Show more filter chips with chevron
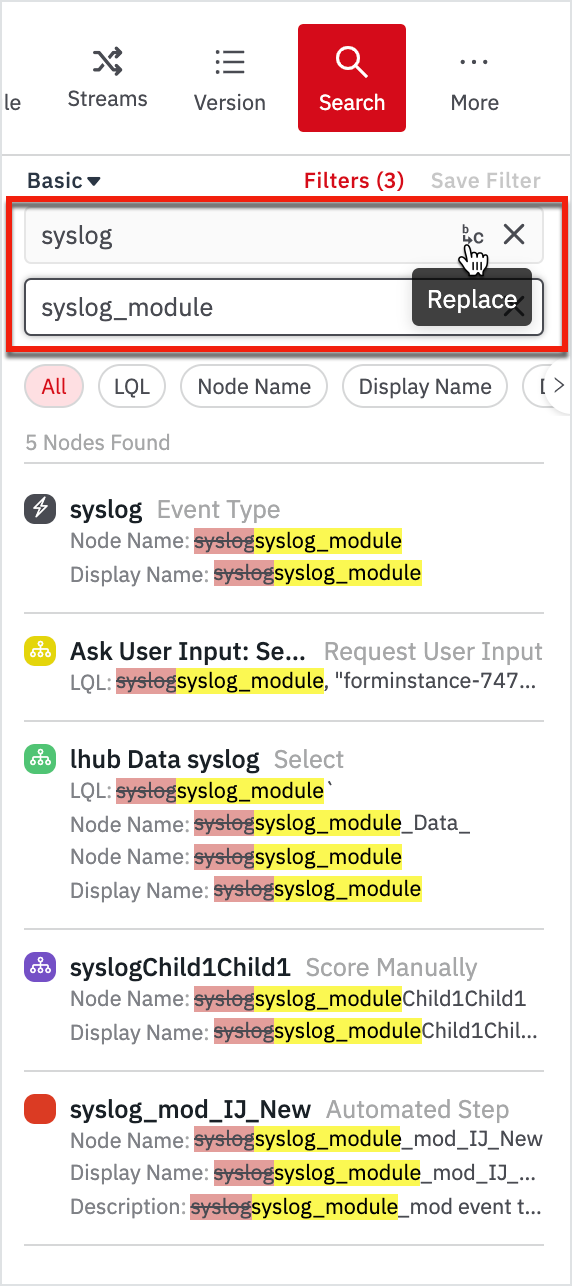This screenshot has width=572, height=1286. (x=559, y=386)
